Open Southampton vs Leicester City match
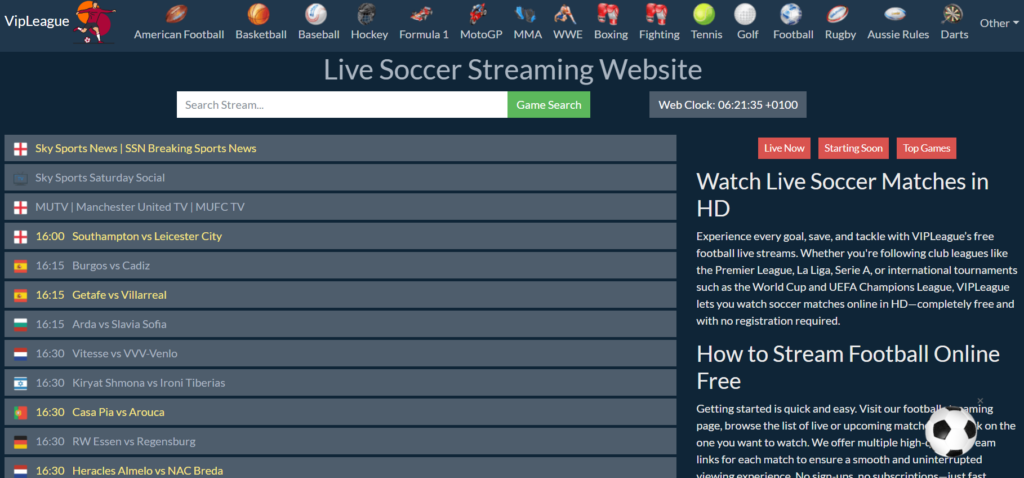This screenshot has width=1024, height=478. click(x=340, y=236)
